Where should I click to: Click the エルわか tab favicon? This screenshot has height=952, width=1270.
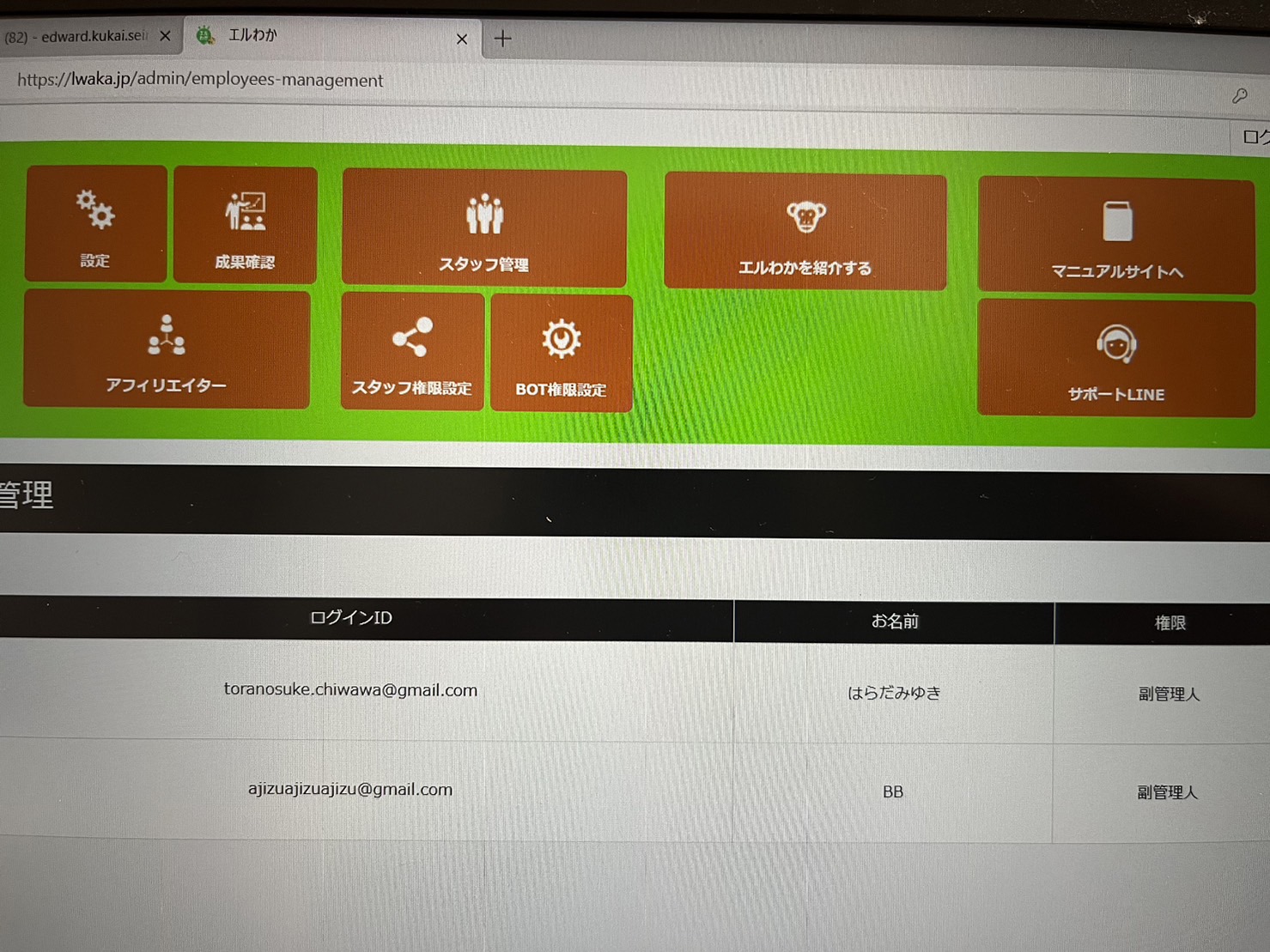(205, 35)
